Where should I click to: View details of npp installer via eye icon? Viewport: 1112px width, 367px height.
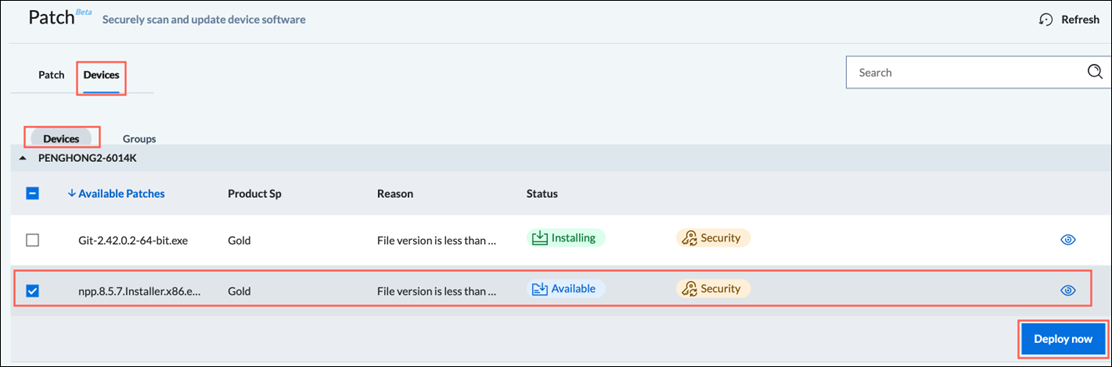(1067, 290)
